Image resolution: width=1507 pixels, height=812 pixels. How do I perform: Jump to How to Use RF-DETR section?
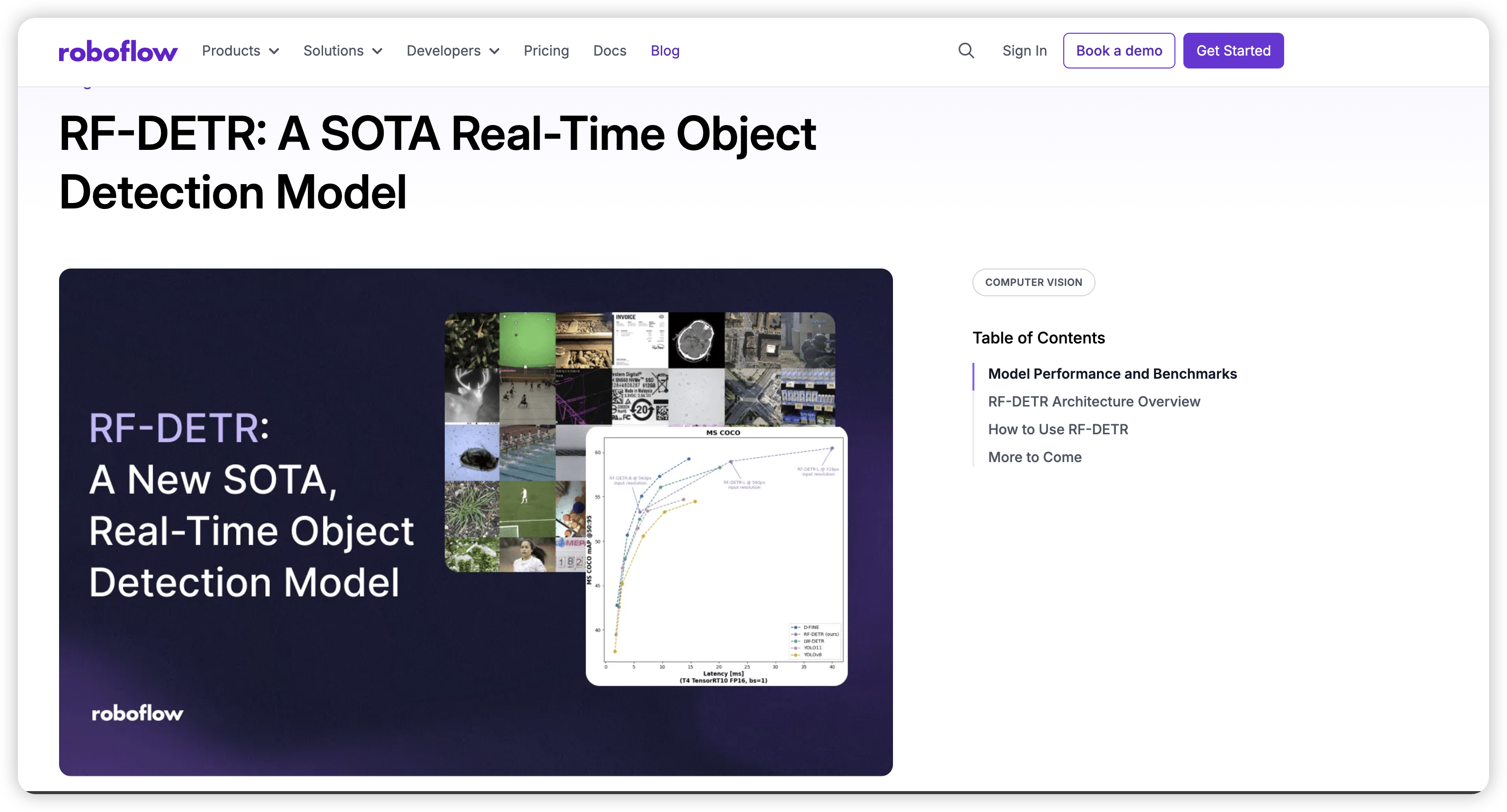point(1058,429)
